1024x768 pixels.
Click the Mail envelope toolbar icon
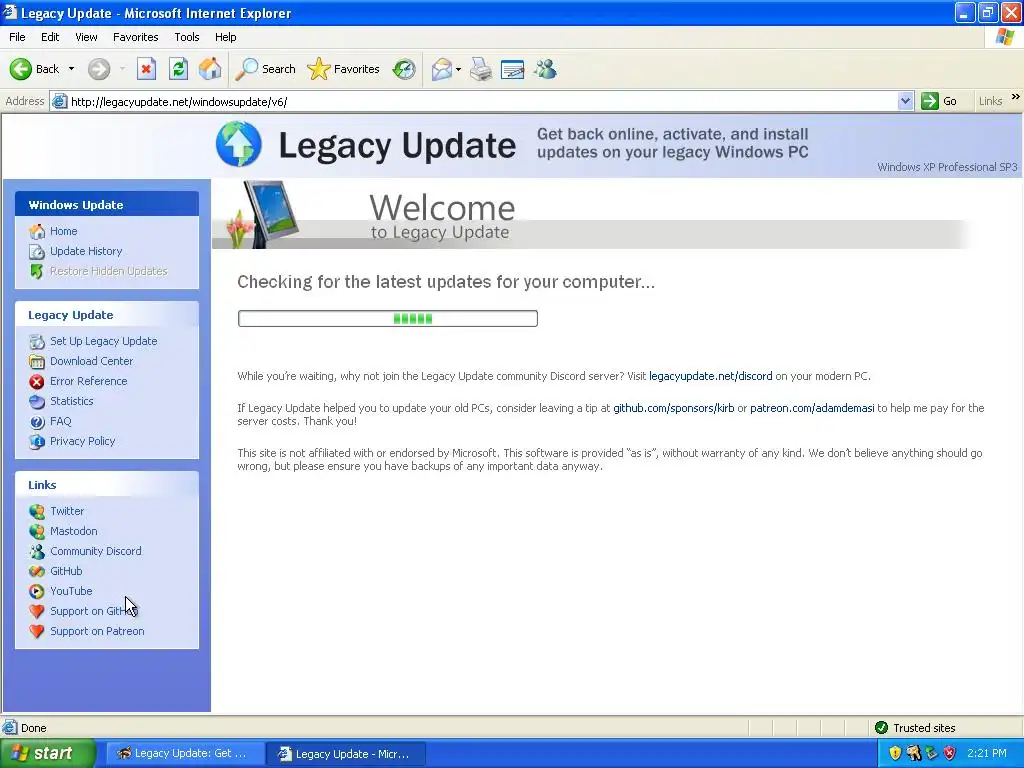pos(441,69)
